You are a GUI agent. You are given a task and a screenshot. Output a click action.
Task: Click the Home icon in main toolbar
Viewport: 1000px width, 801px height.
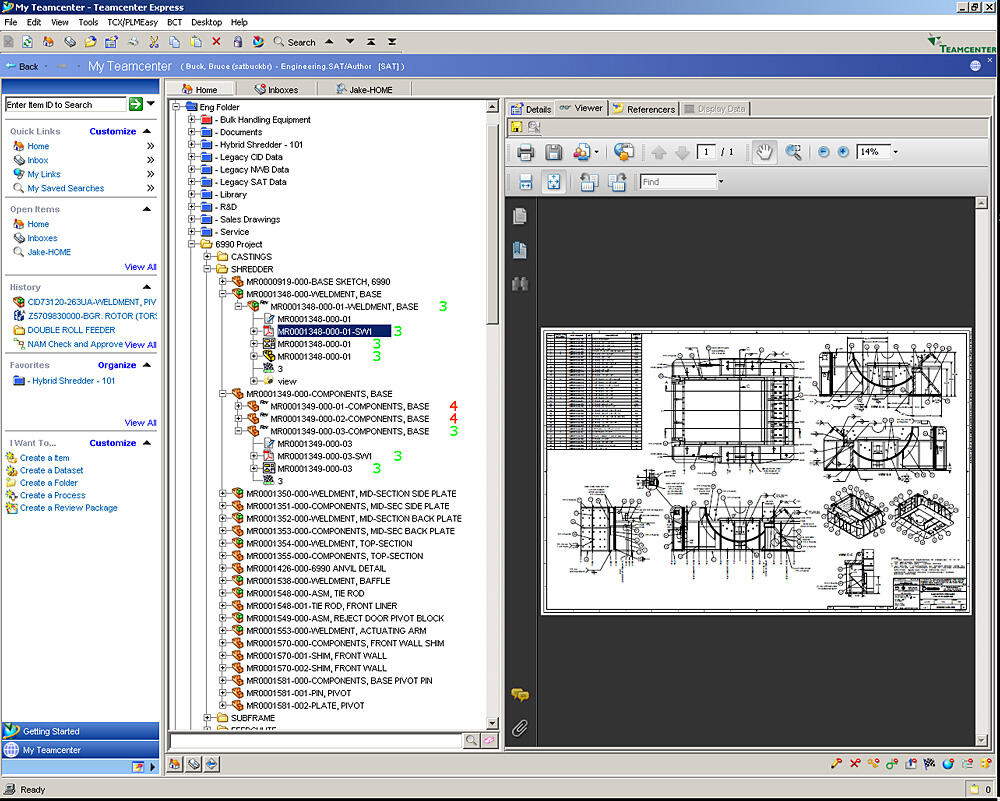(x=48, y=42)
